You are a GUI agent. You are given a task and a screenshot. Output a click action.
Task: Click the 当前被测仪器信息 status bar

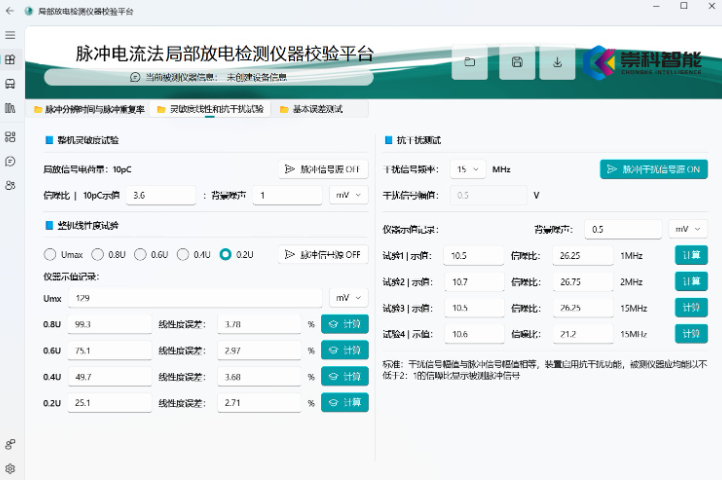point(209,77)
